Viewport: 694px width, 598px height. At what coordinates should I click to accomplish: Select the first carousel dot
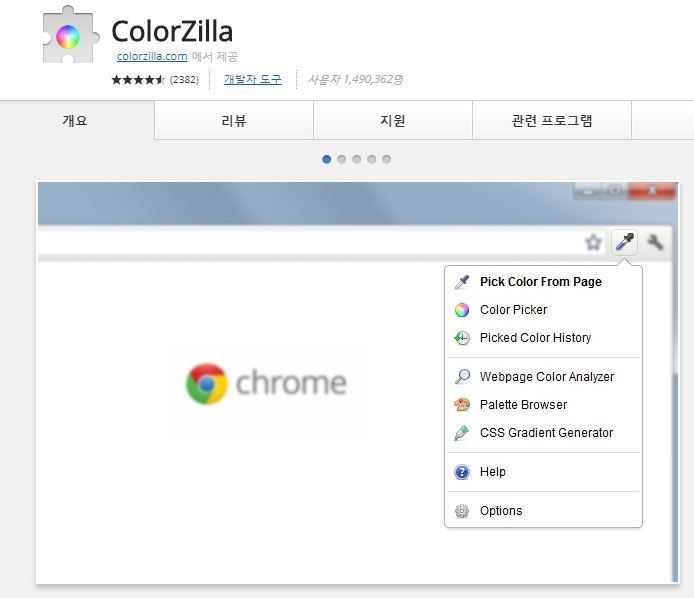click(327, 159)
